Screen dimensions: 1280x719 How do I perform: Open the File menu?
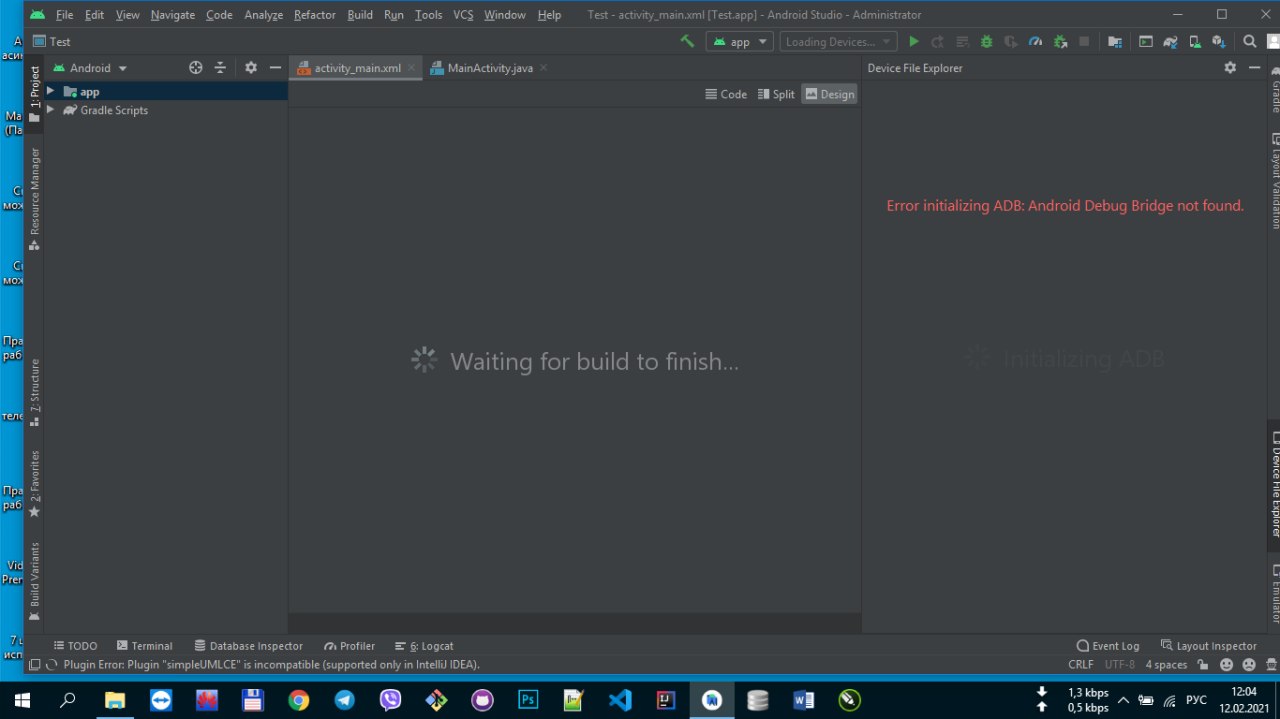(65, 15)
